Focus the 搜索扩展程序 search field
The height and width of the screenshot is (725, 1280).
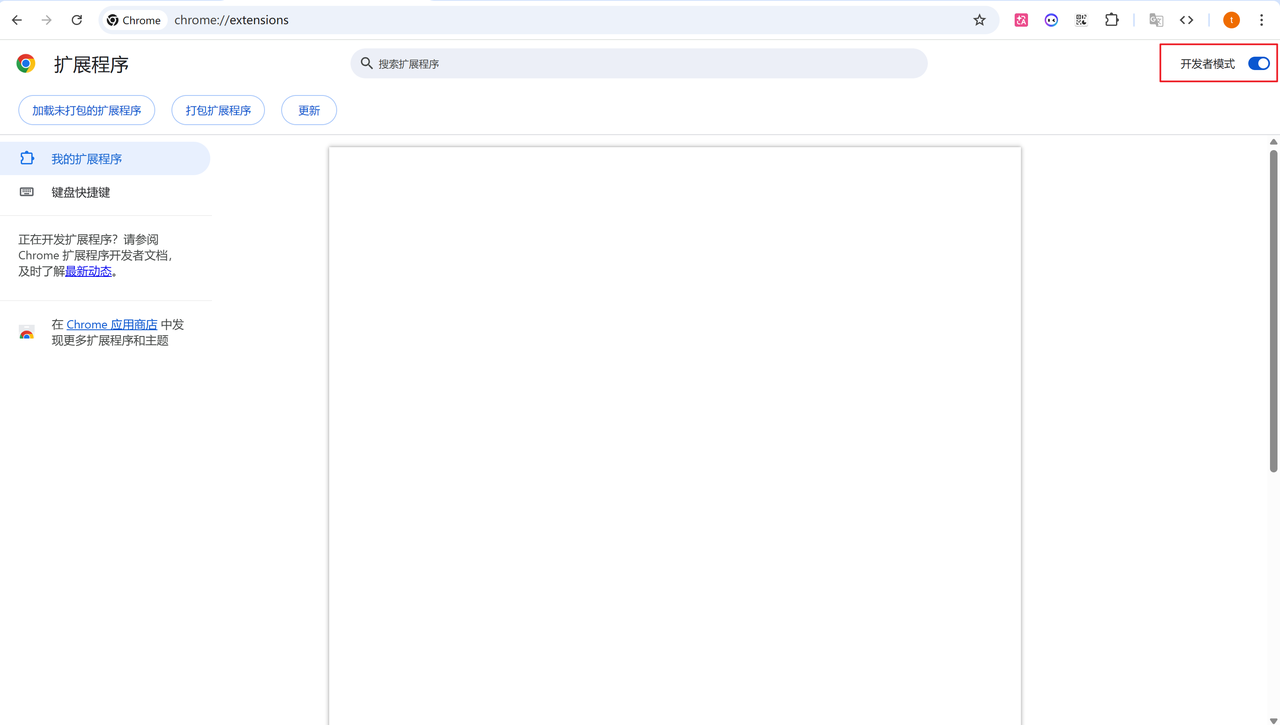click(x=640, y=64)
